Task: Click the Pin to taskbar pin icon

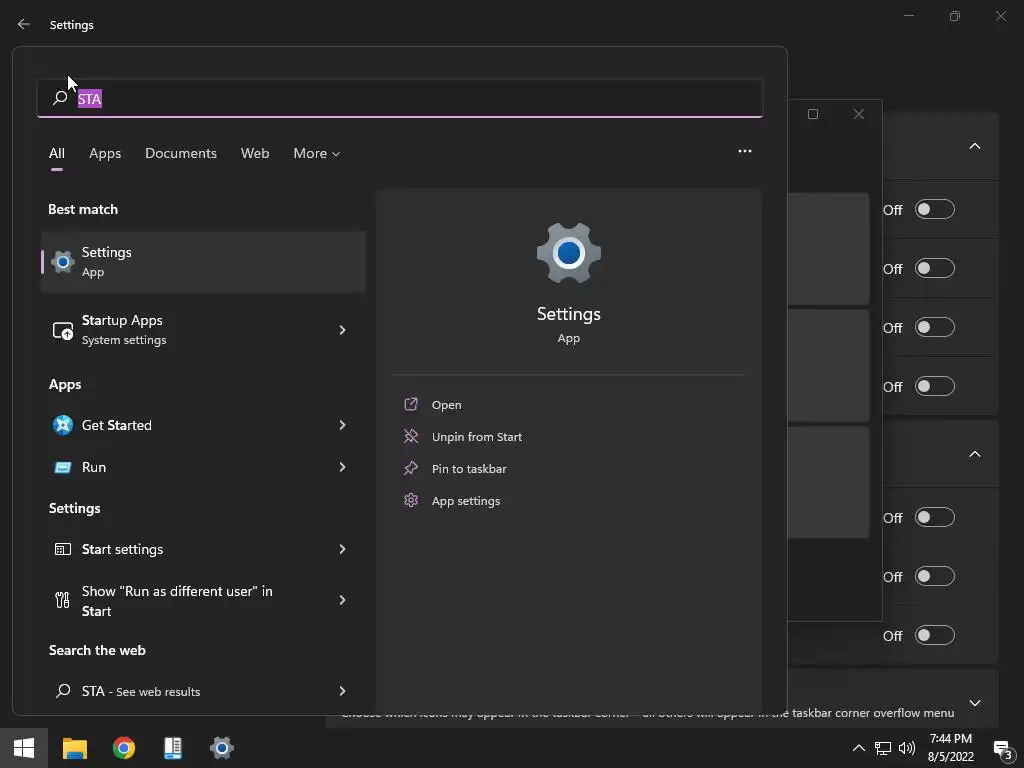Action: coord(411,468)
